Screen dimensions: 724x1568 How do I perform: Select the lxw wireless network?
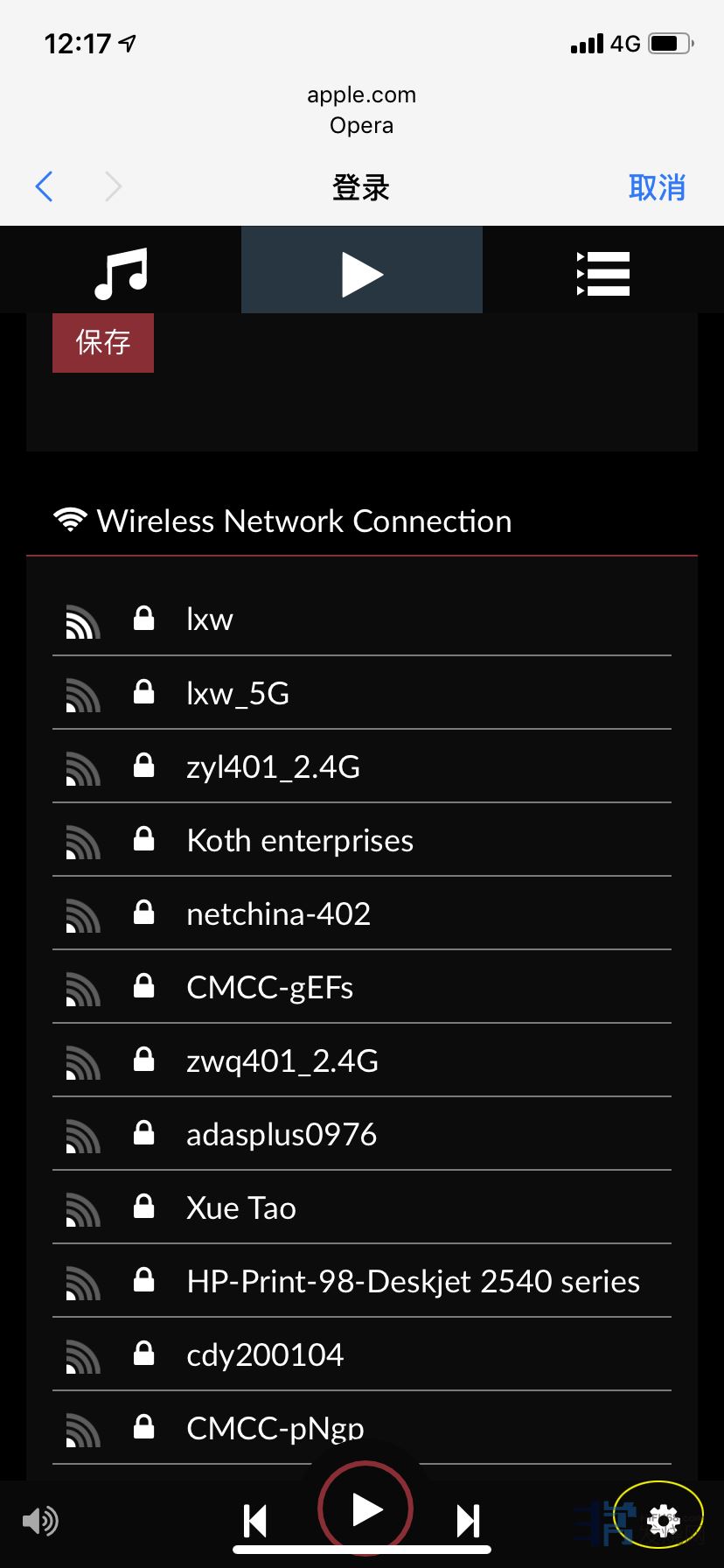tap(210, 619)
